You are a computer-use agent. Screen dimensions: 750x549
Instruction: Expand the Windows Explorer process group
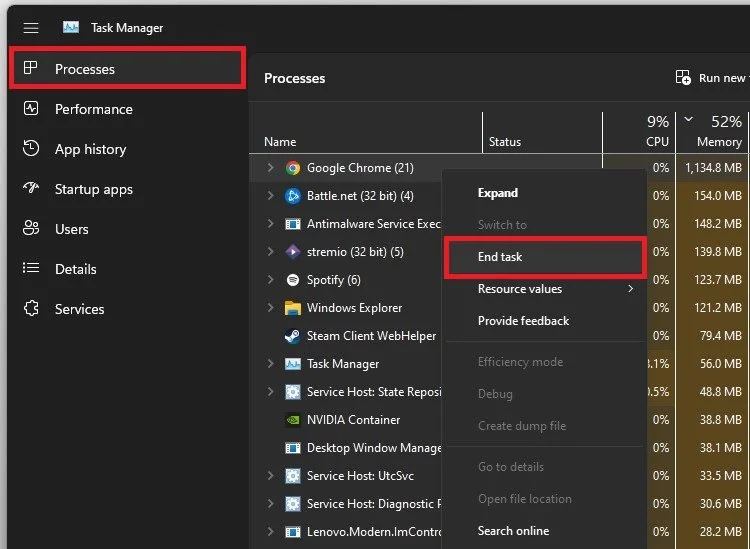[270, 307]
